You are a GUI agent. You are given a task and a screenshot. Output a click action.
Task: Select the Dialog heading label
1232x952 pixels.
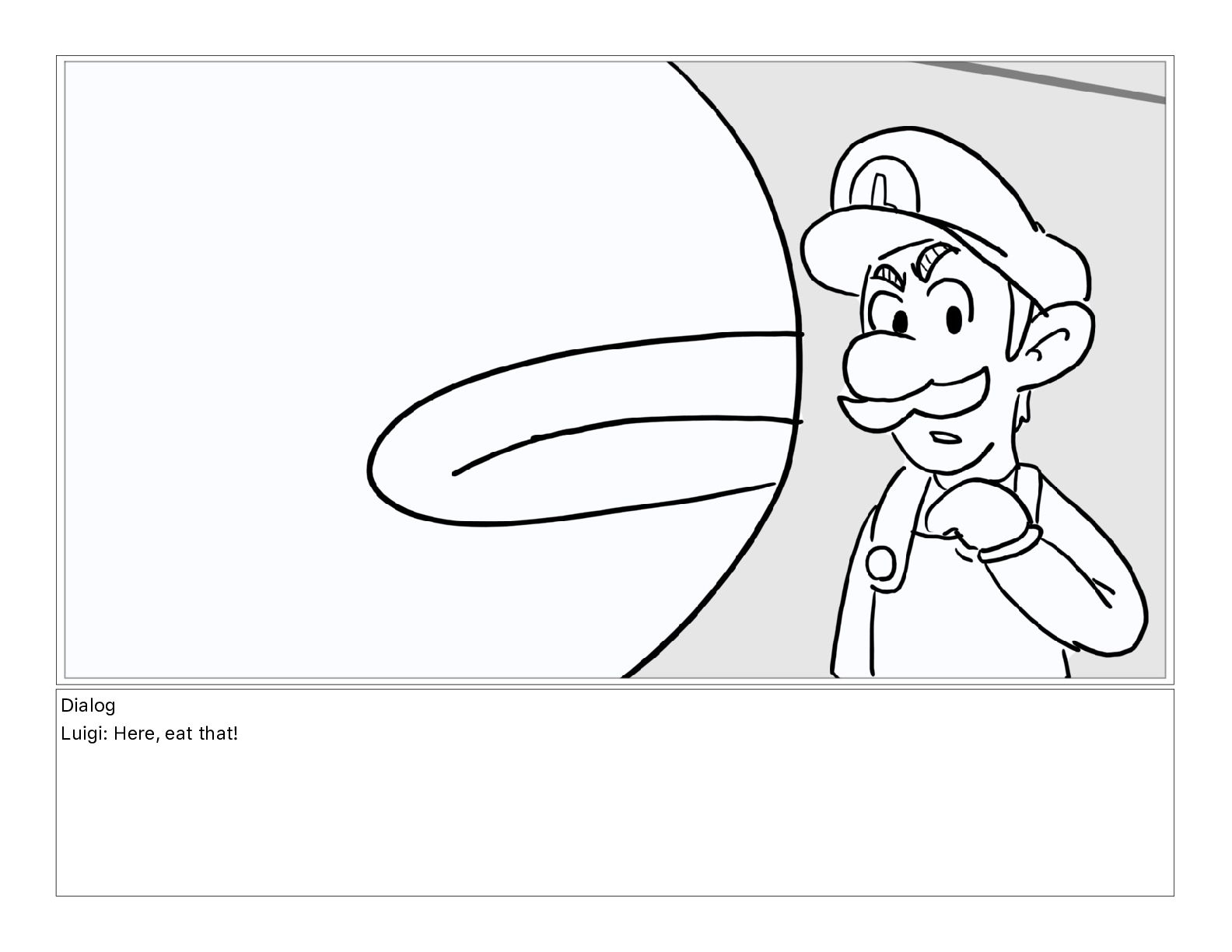[88, 705]
